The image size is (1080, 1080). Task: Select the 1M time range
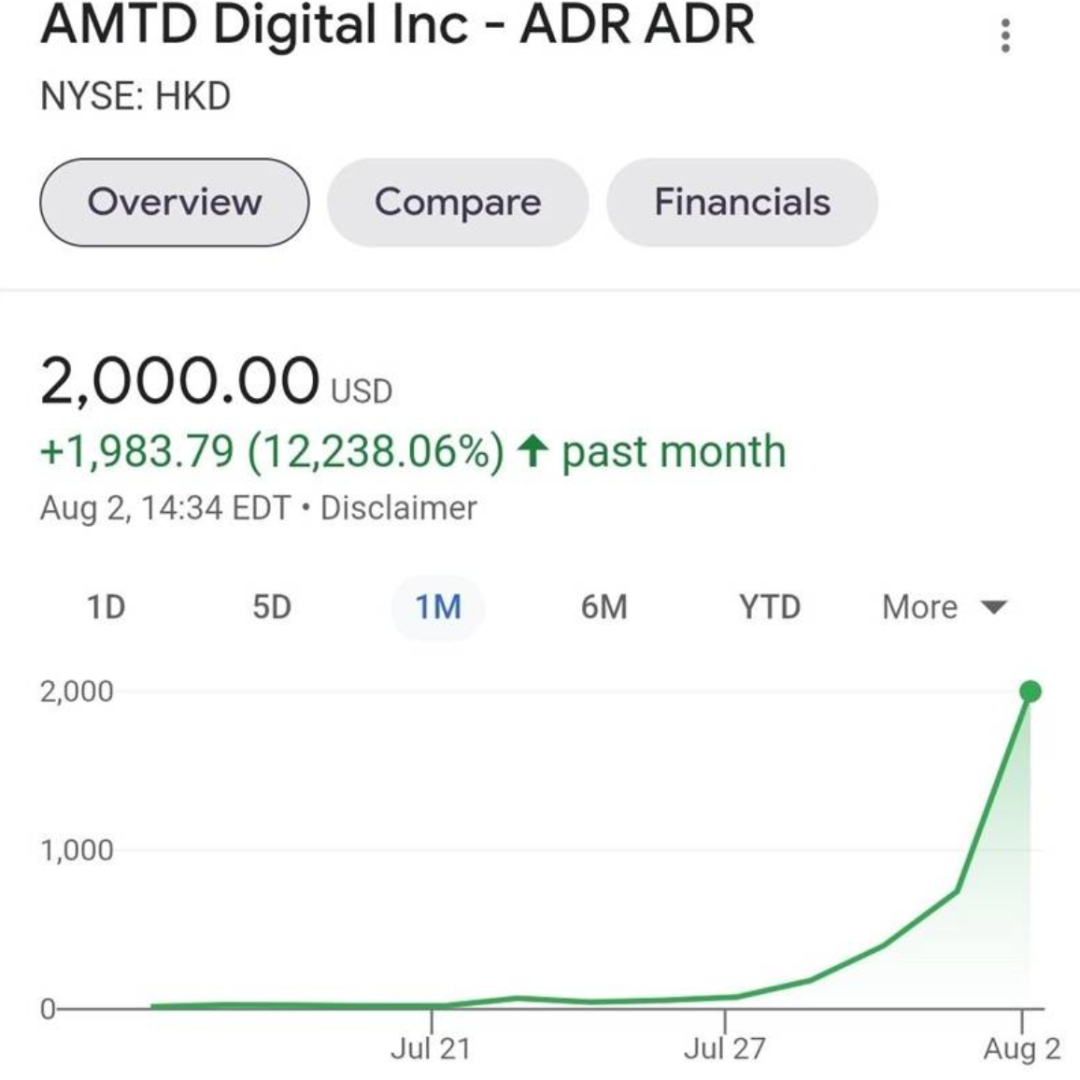(438, 608)
